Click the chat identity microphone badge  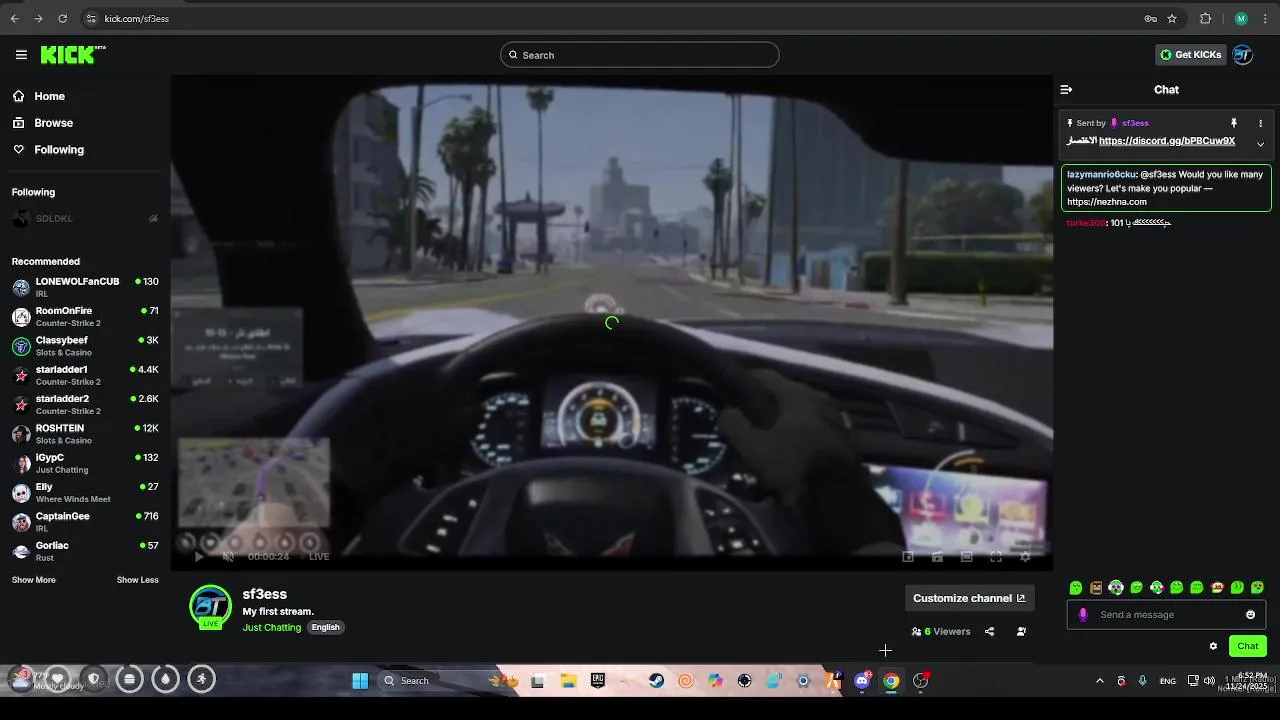pyautogui.click(x=1083, y=615)
